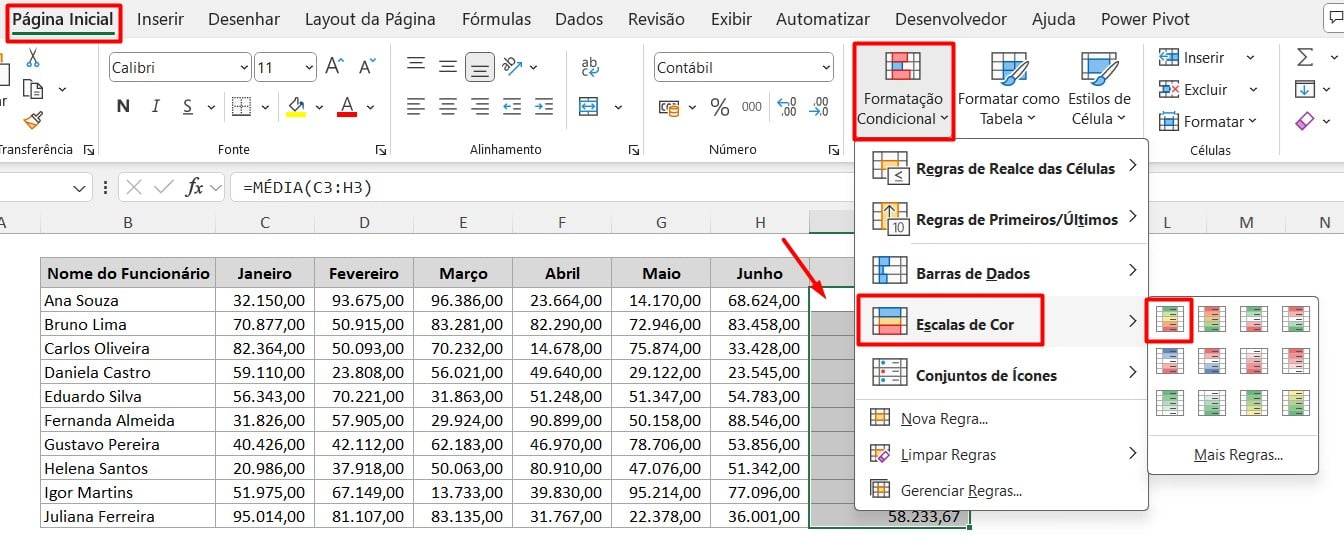This screenshot has width=1344, height=548.
Task: Apply thousands separator (000) style
Action: point(752,106)
